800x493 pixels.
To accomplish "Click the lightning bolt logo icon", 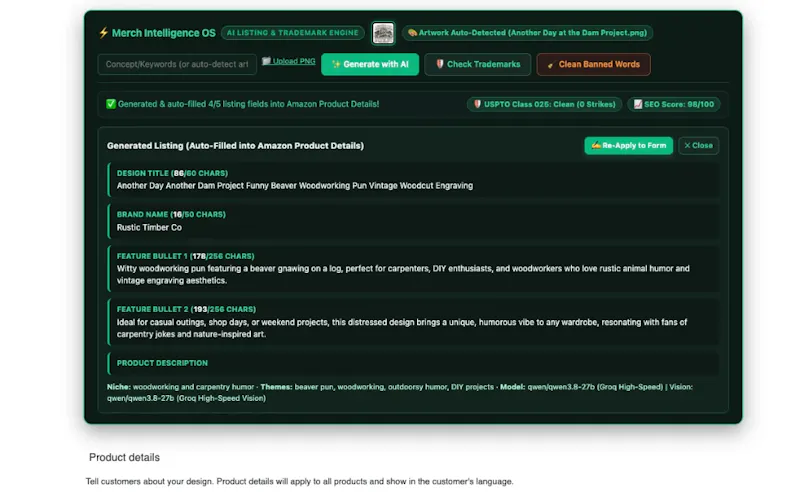I will coord(104,33).
